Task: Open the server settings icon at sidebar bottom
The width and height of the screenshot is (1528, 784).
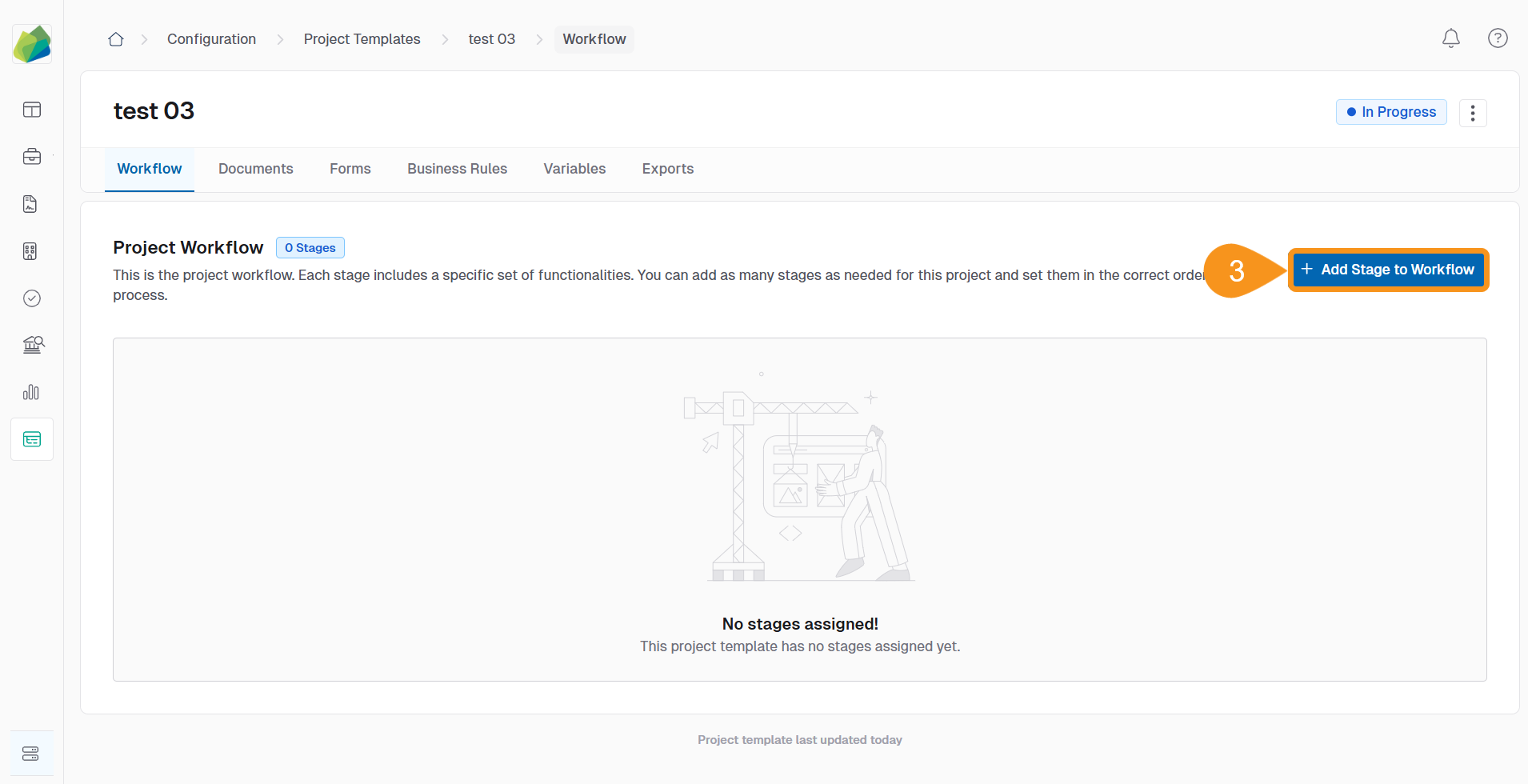Action: [x=31, y=753]
